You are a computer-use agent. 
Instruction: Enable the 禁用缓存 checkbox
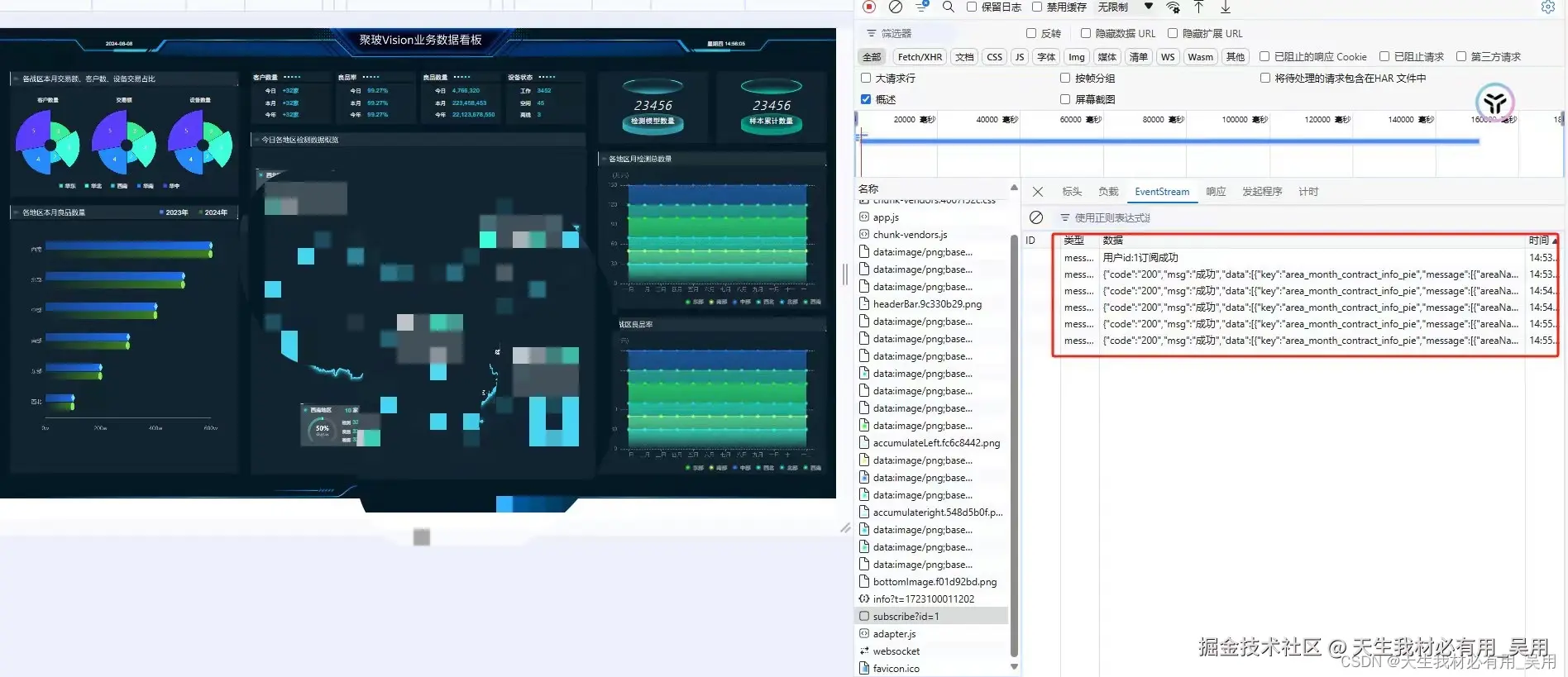(x=1037, y=7)
